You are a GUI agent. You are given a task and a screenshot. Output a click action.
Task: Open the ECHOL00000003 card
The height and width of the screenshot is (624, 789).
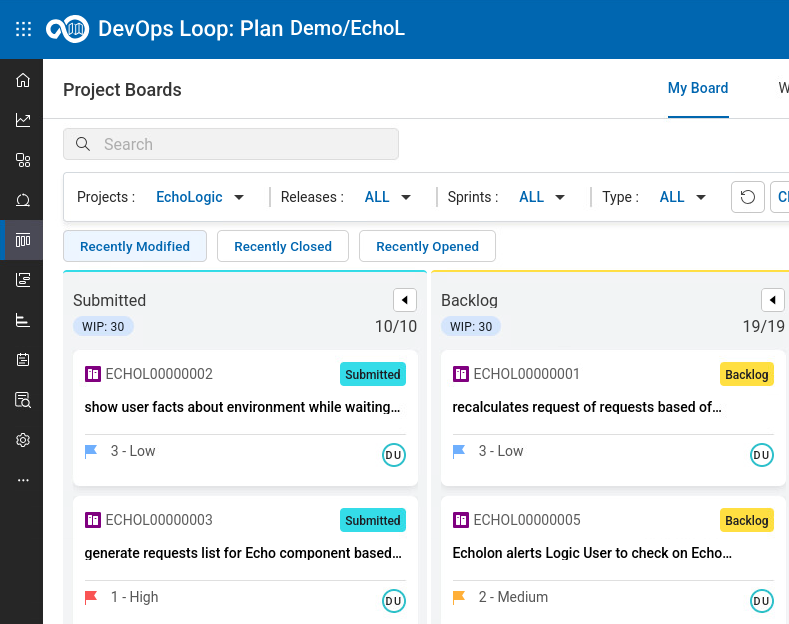coord(246,560)
